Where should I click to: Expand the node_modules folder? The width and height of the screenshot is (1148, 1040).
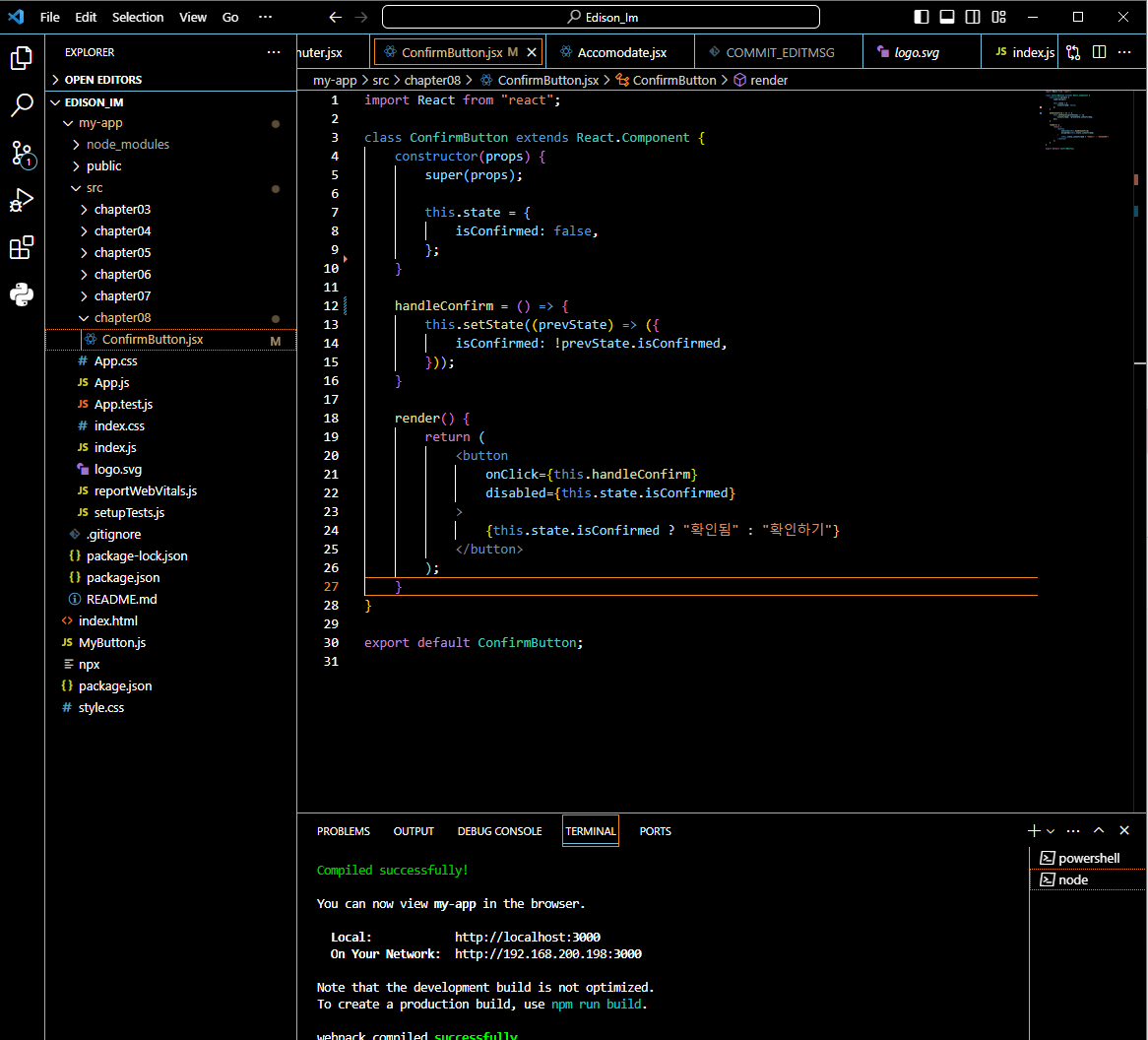tap(127, 144)
